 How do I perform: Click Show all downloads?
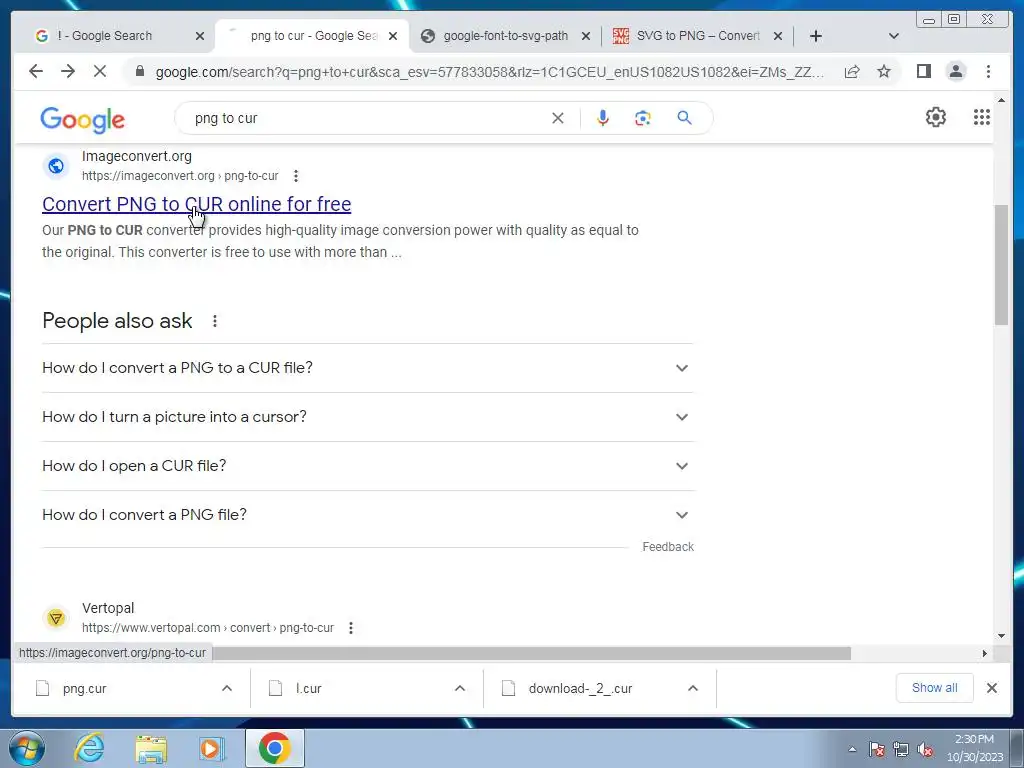tap(935, 688)
